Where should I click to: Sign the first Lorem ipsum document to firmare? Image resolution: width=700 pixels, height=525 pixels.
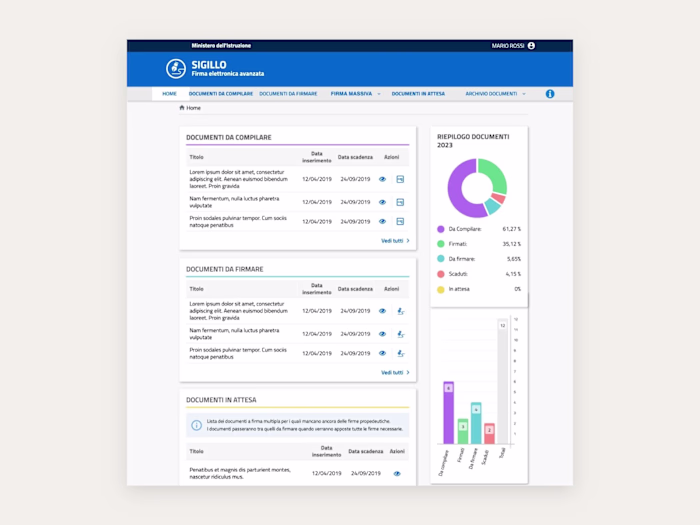[400, 311]
